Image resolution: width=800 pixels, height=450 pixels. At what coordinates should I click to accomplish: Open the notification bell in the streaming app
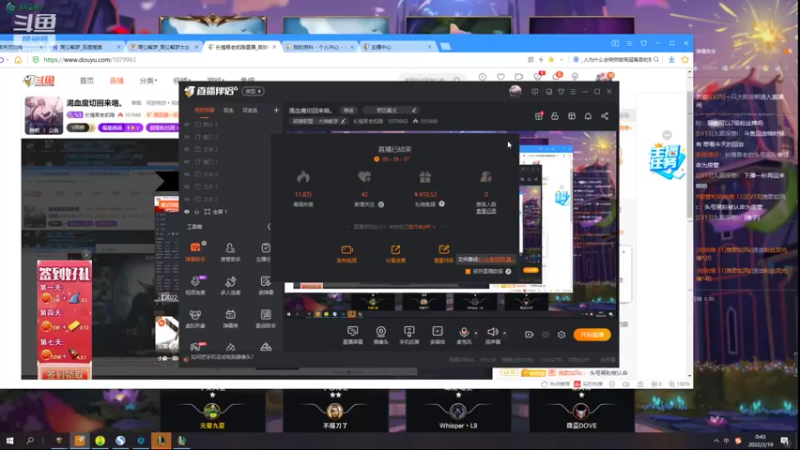[x=588, y=116]
